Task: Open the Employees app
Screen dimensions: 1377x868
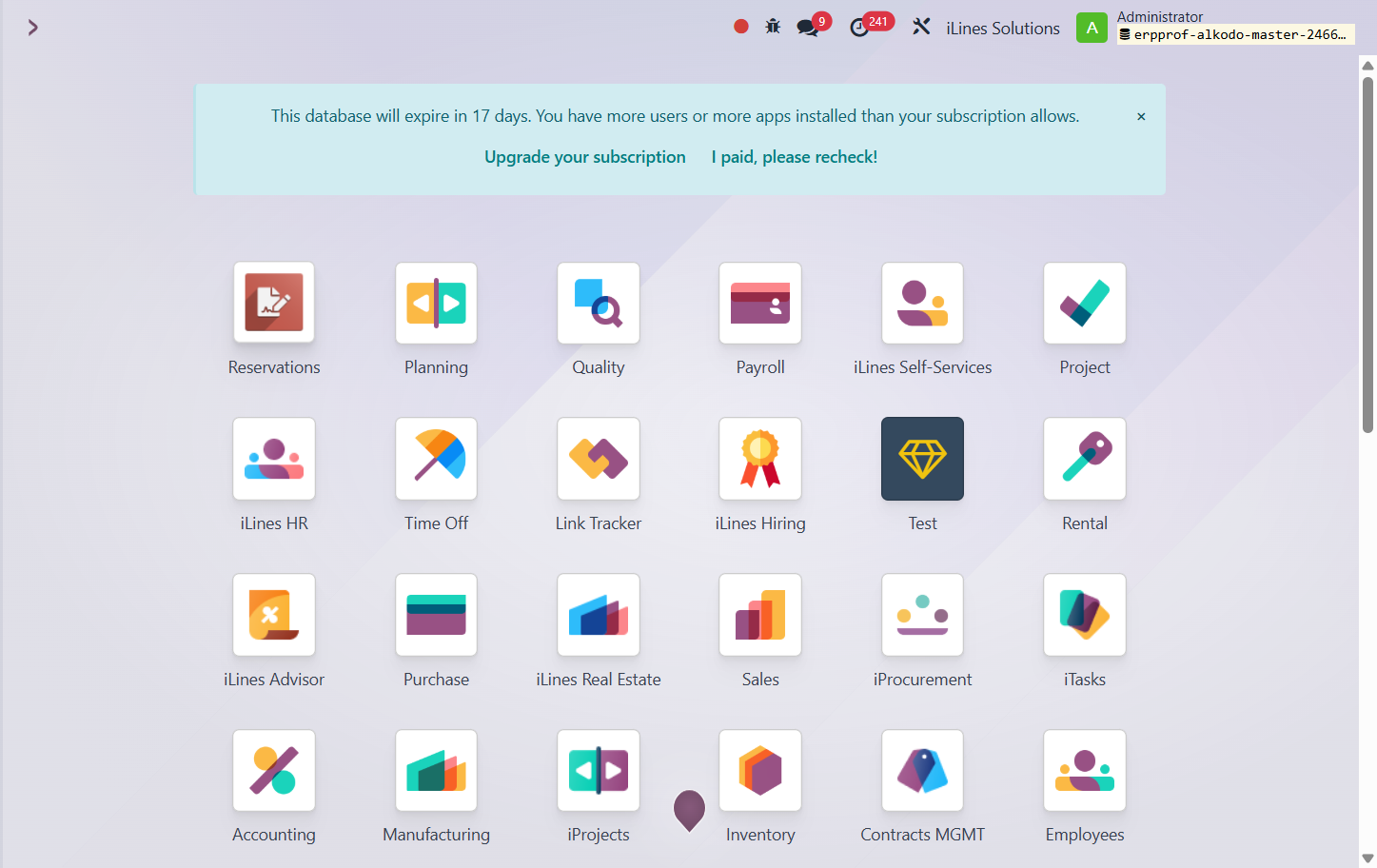Action: (x=1085, y=771)
